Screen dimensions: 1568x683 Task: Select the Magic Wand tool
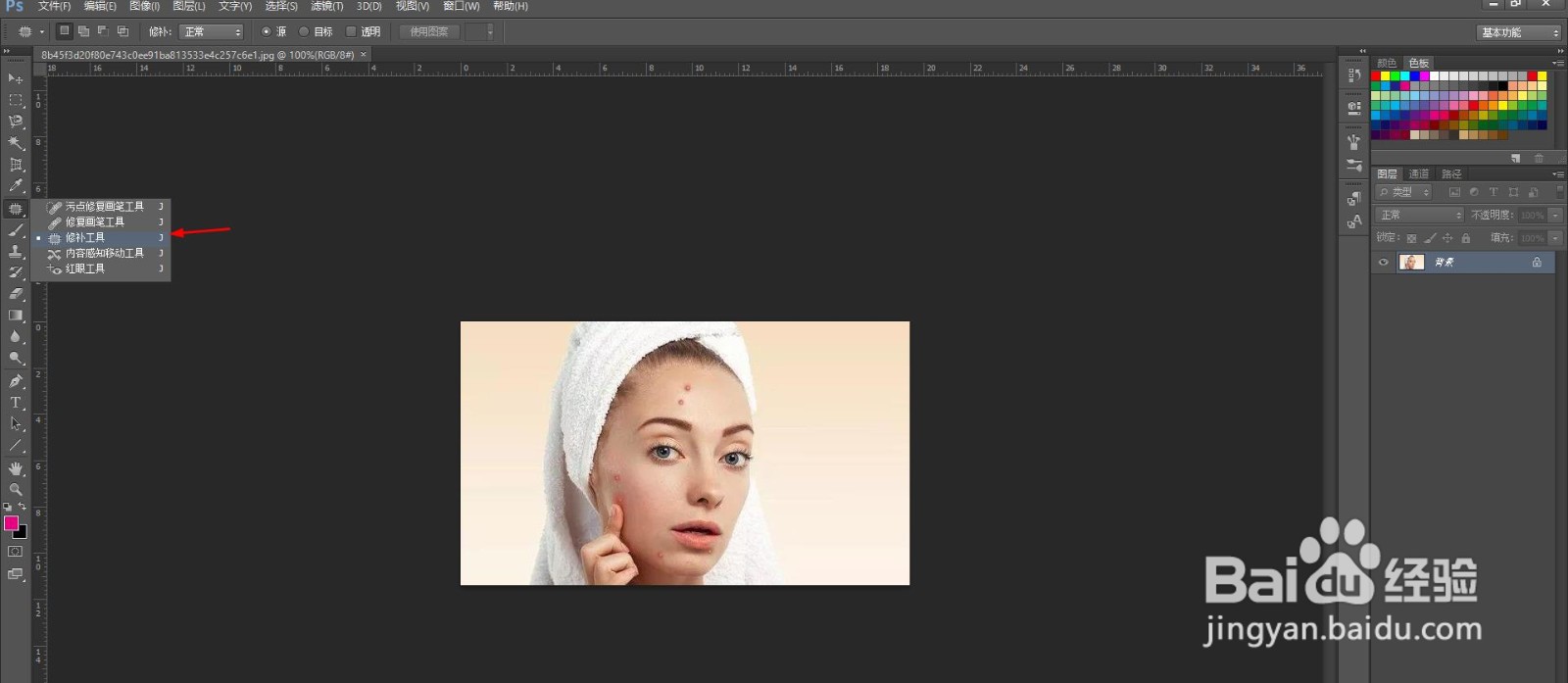click(x=16, y=143)
